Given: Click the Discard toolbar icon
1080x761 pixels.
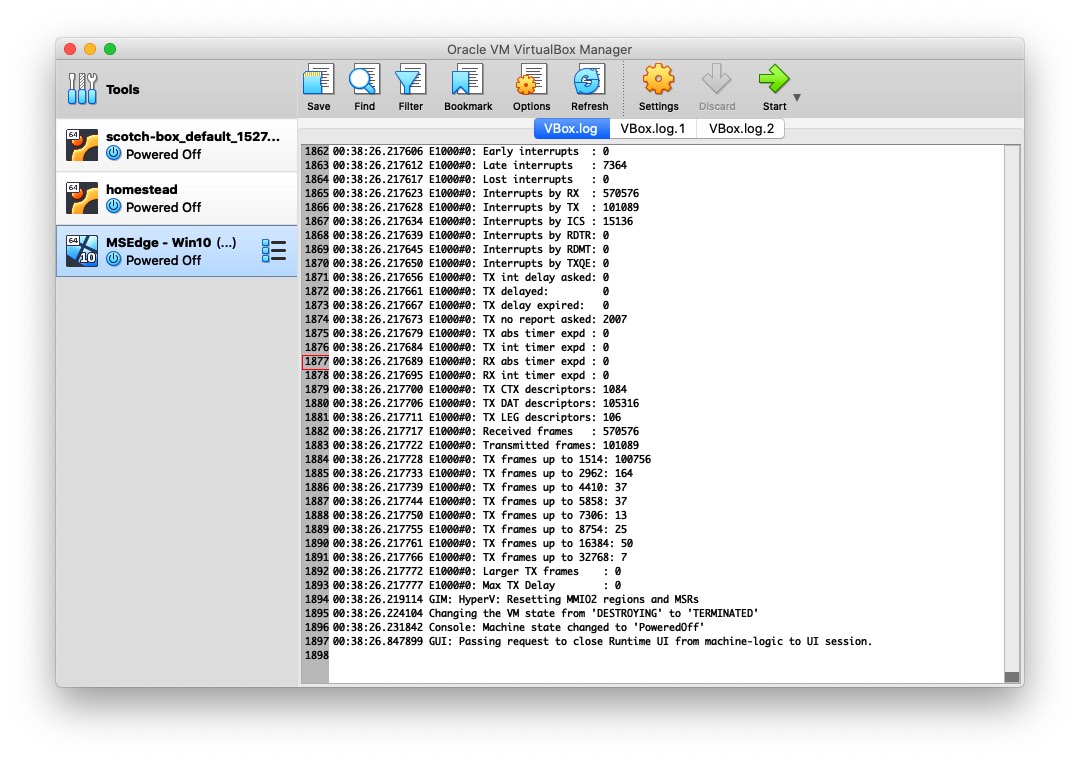Looking at the screenshot, I should pos(716,80).
